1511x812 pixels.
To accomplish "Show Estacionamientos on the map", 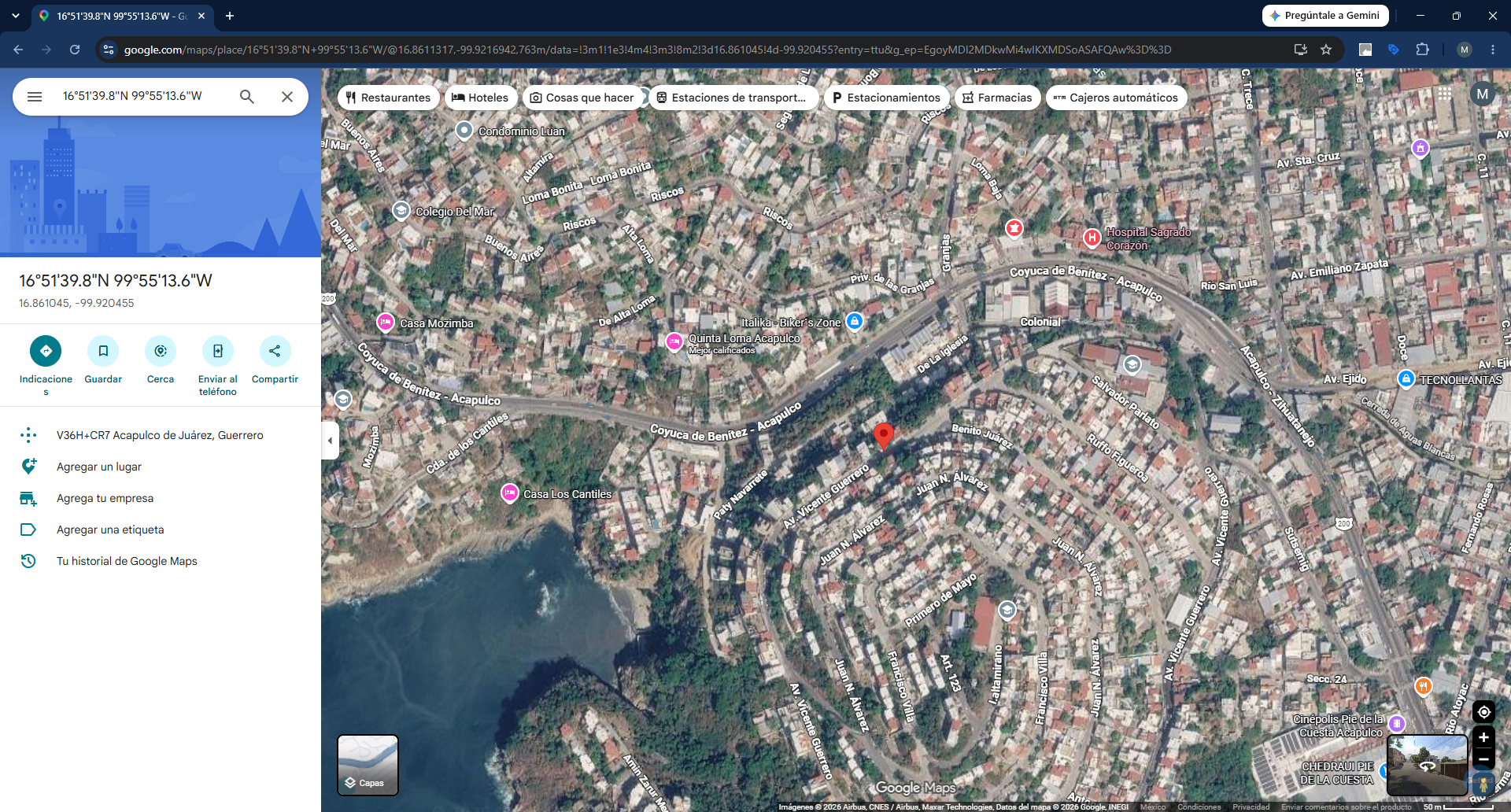I will click(x=886, y=98).
